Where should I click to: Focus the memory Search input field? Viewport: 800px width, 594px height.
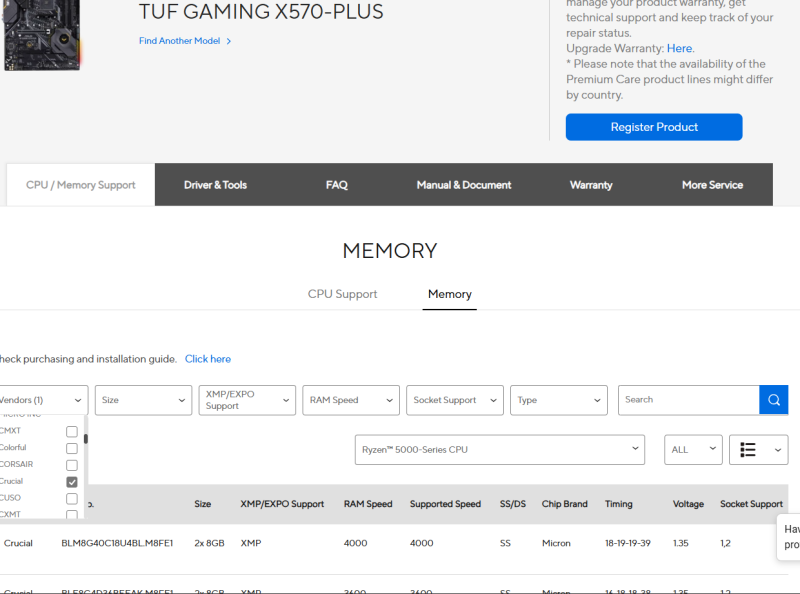coord(689,400)
